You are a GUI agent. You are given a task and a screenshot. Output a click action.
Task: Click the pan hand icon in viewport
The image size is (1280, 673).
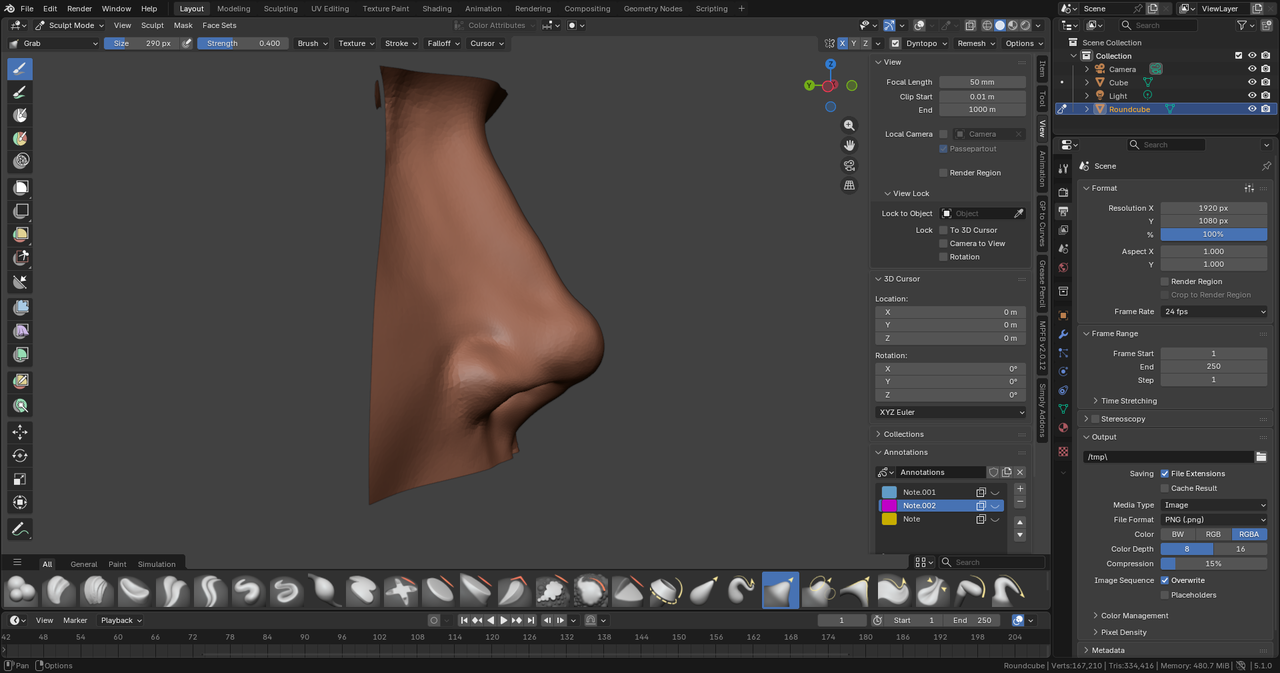pyautogui.click(x=849, y=145)
